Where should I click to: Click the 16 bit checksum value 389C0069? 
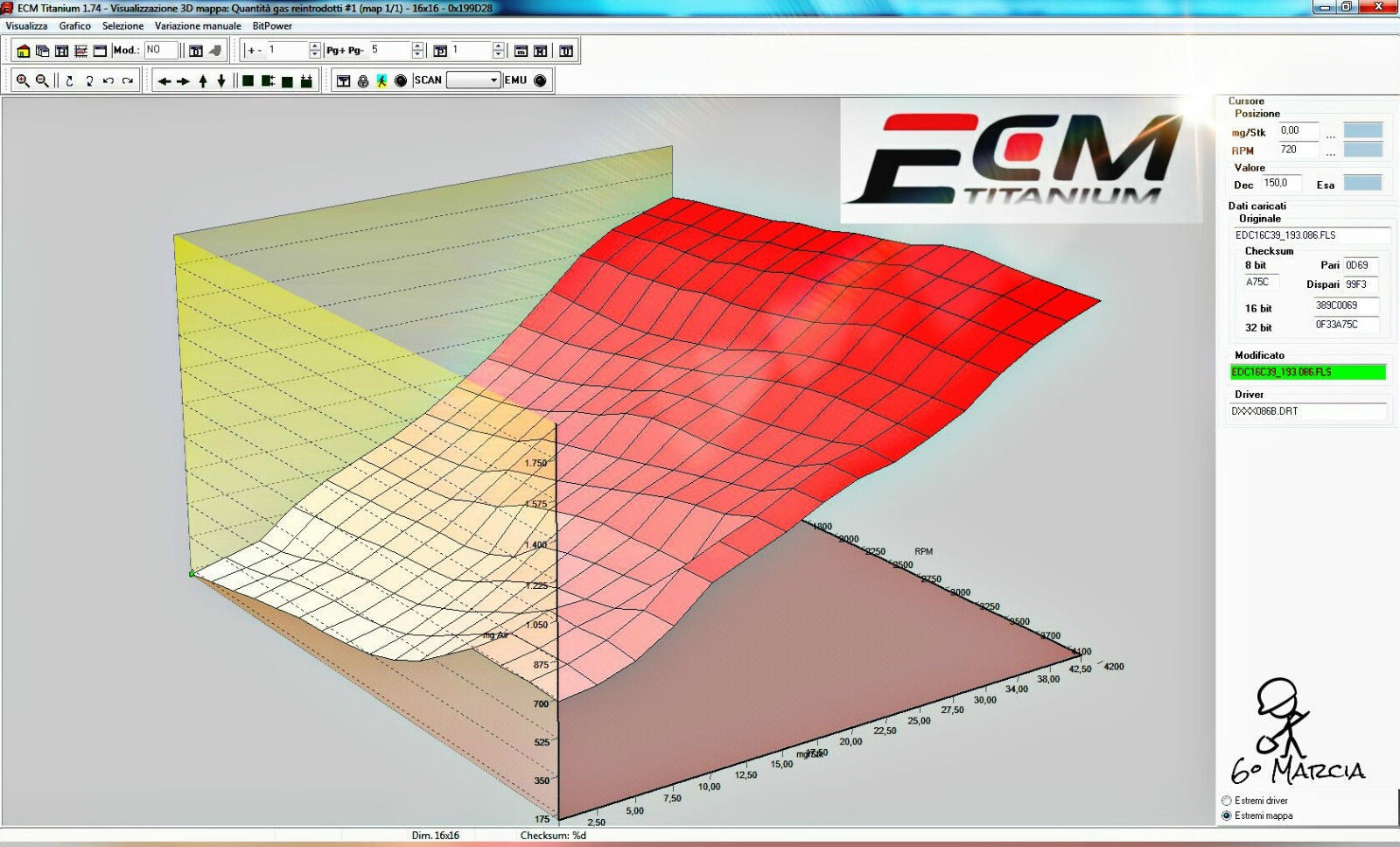[x=1346, y=306]
